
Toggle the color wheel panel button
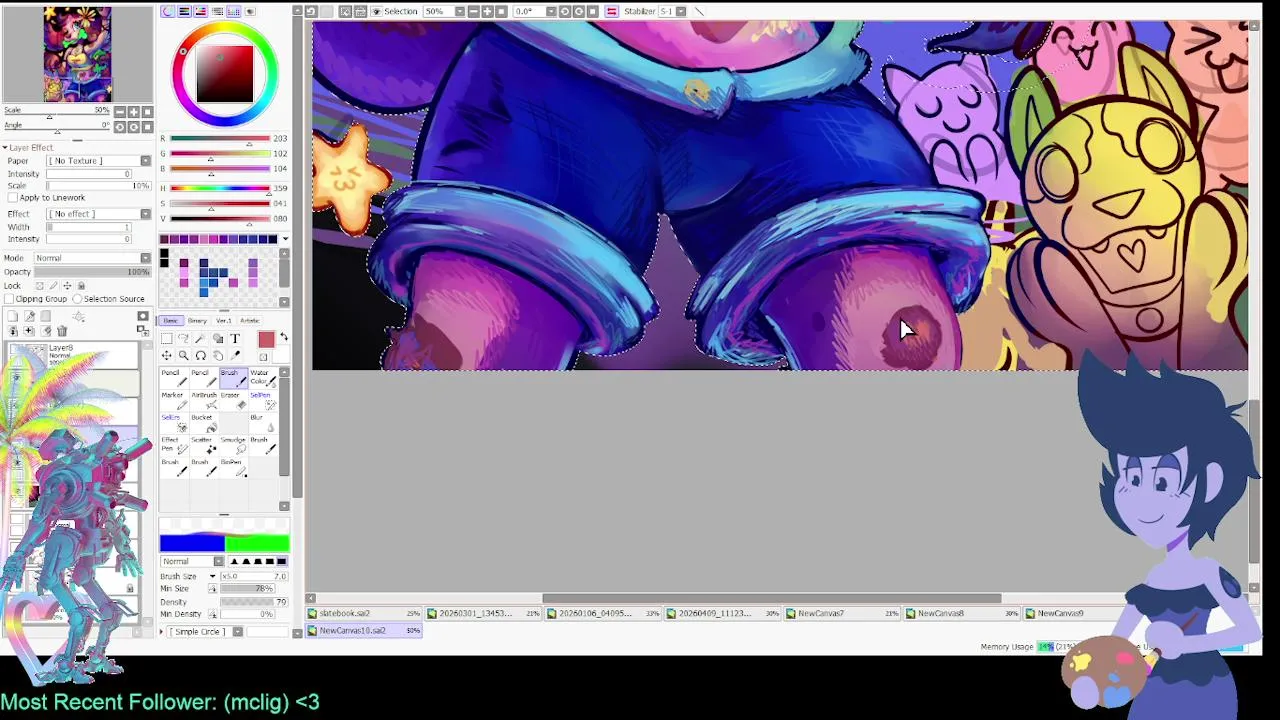[x=168, y=11]
